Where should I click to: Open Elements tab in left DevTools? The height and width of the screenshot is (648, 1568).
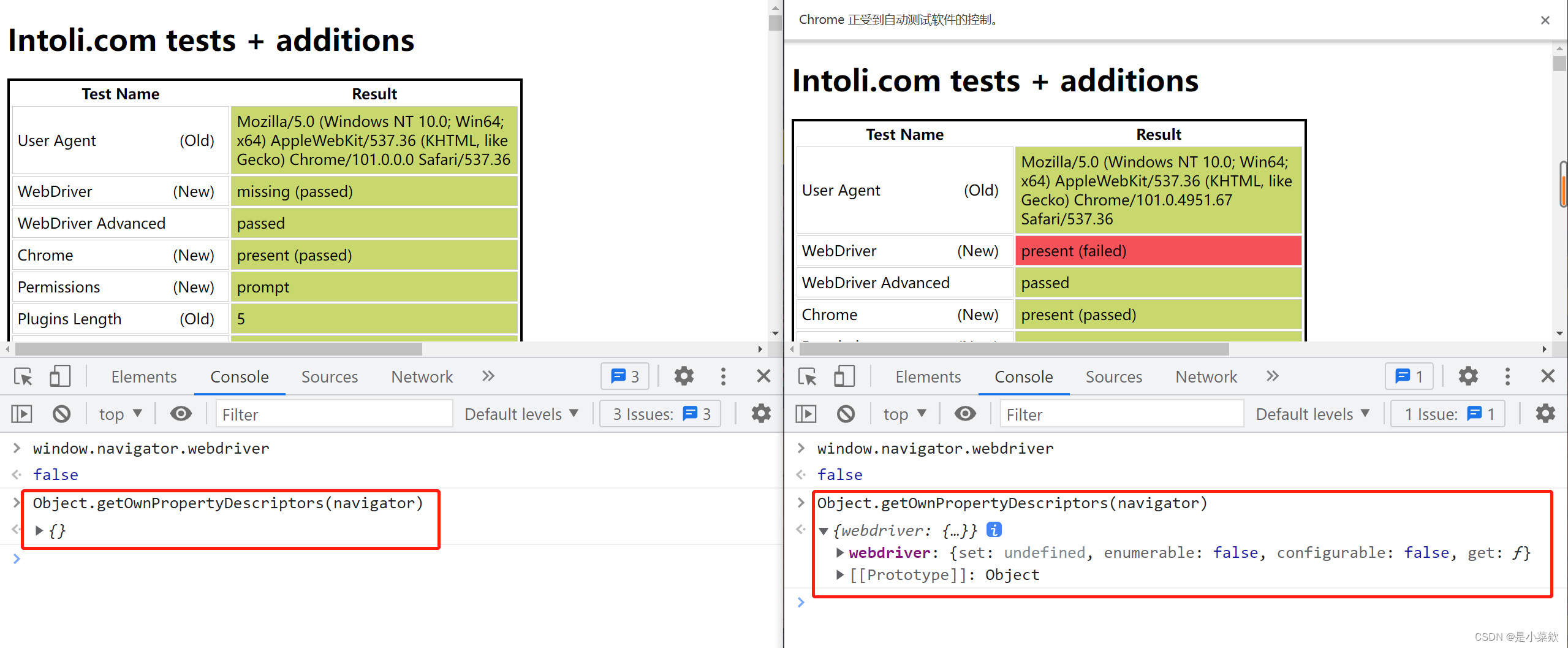(144, 377)
